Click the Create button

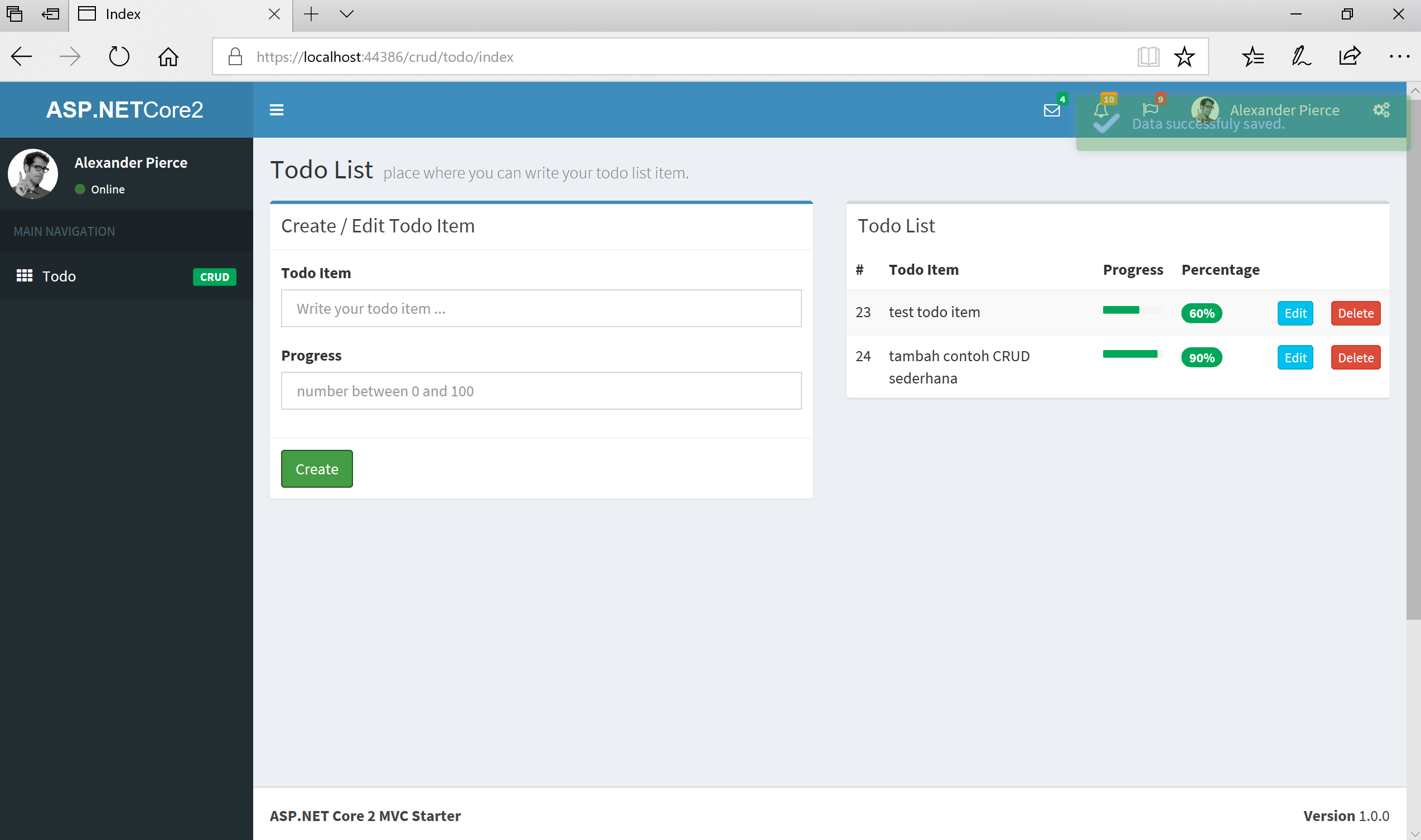(317, 468)
